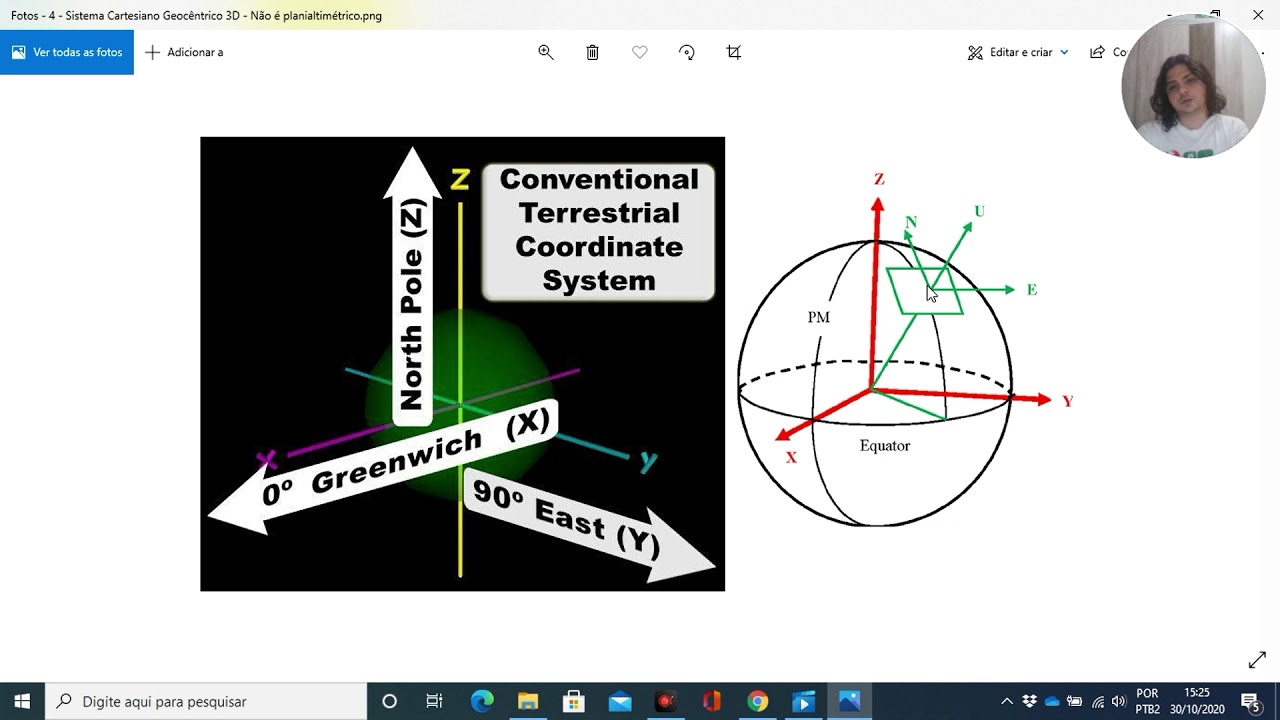1280x720 pixels.
Task: Click POR PTB2 language indicator
Action: coord(1148,701)
